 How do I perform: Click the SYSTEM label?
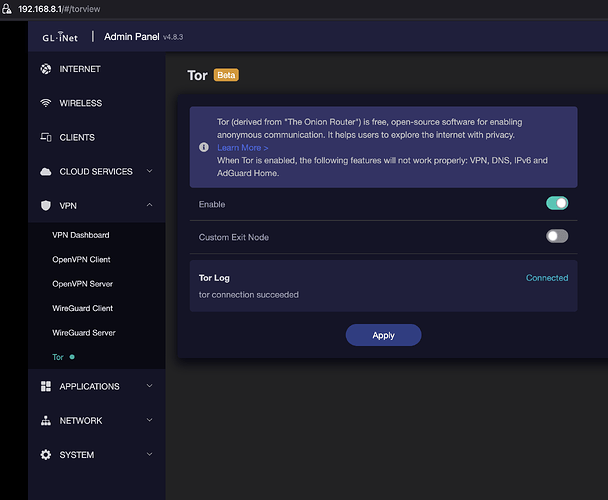tap(76, 455)
